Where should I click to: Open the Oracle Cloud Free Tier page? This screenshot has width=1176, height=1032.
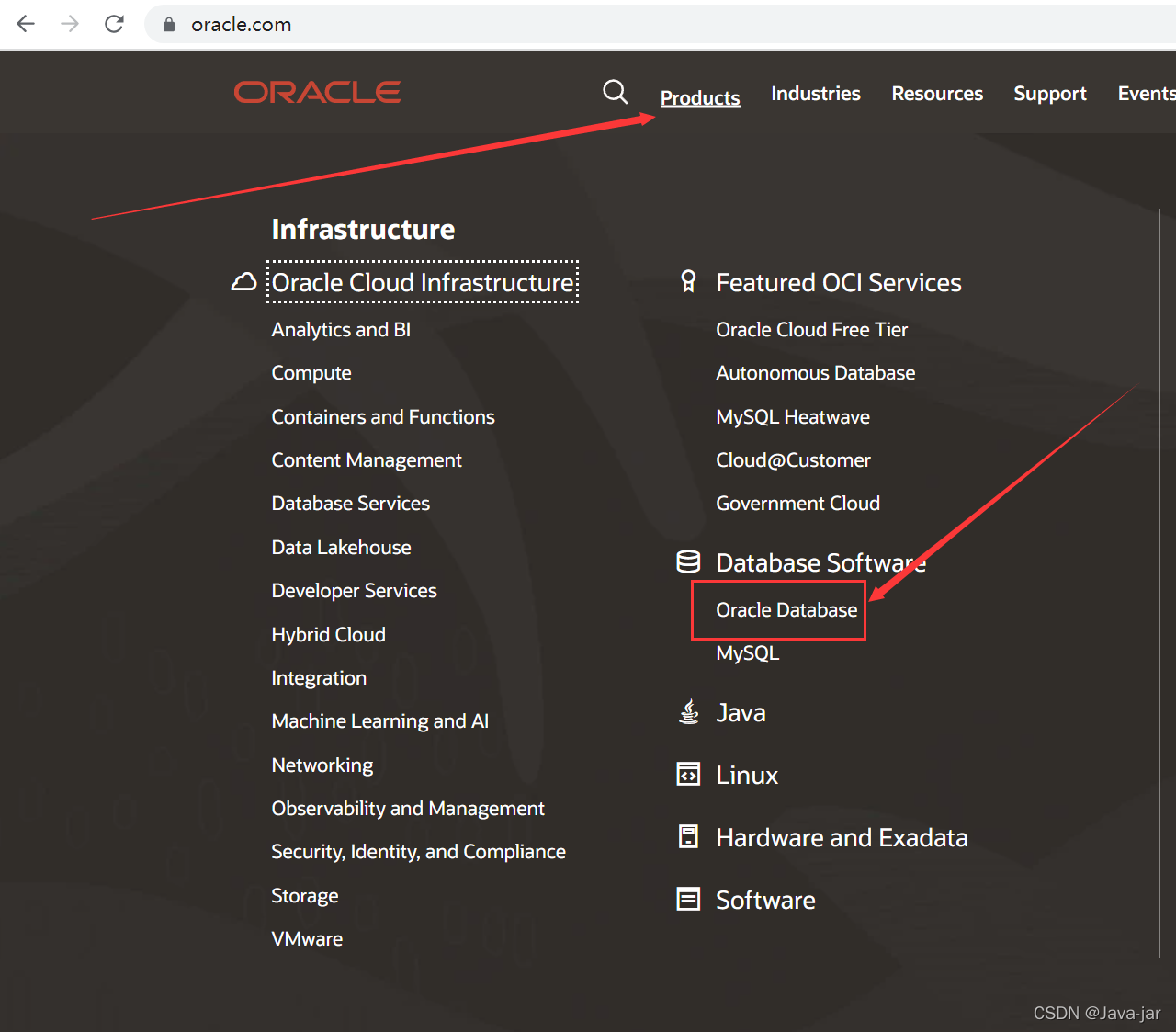pos(811,329)
